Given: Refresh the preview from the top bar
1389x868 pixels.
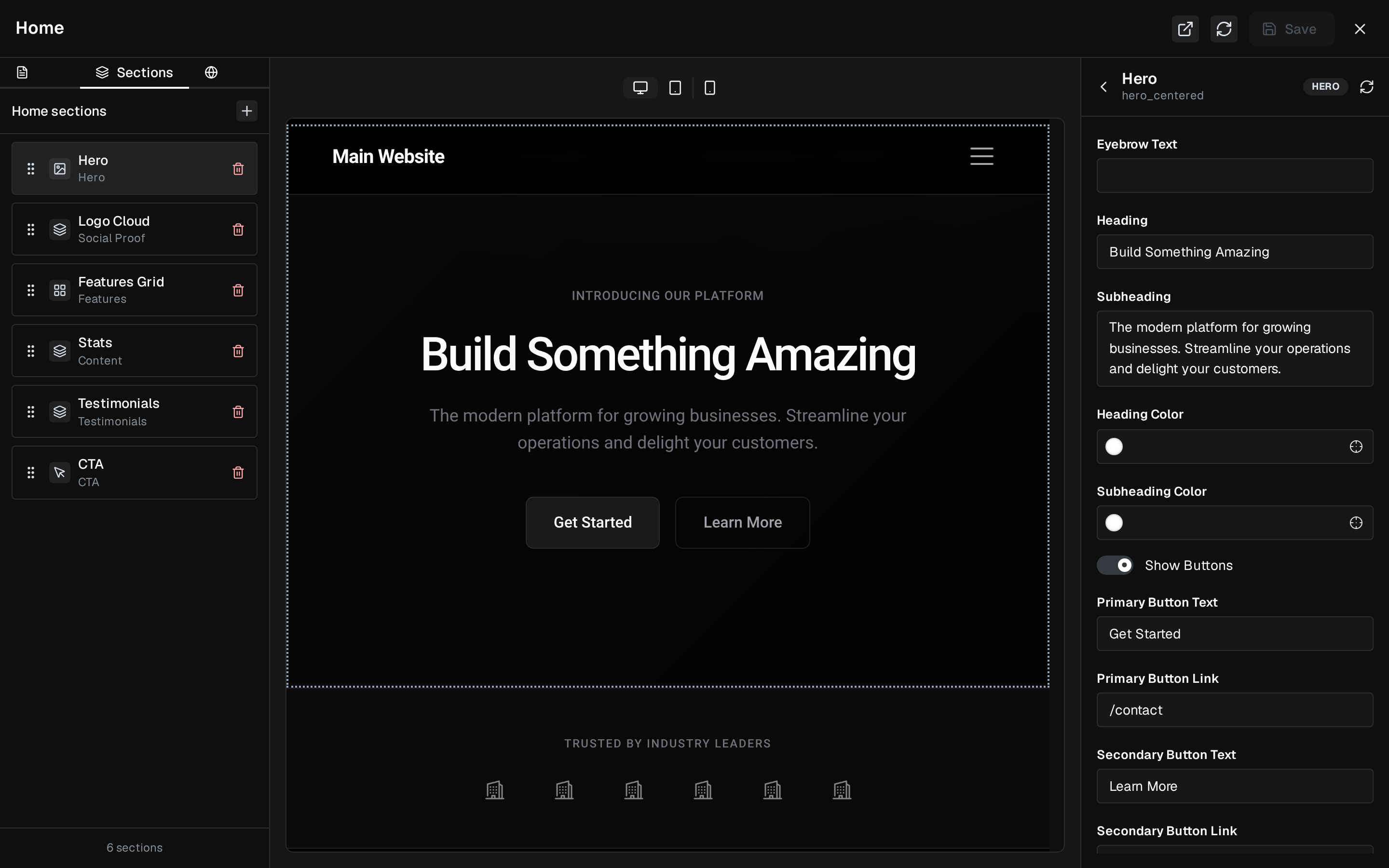Looking at the screenshot, I should [x=1224, y=29].
